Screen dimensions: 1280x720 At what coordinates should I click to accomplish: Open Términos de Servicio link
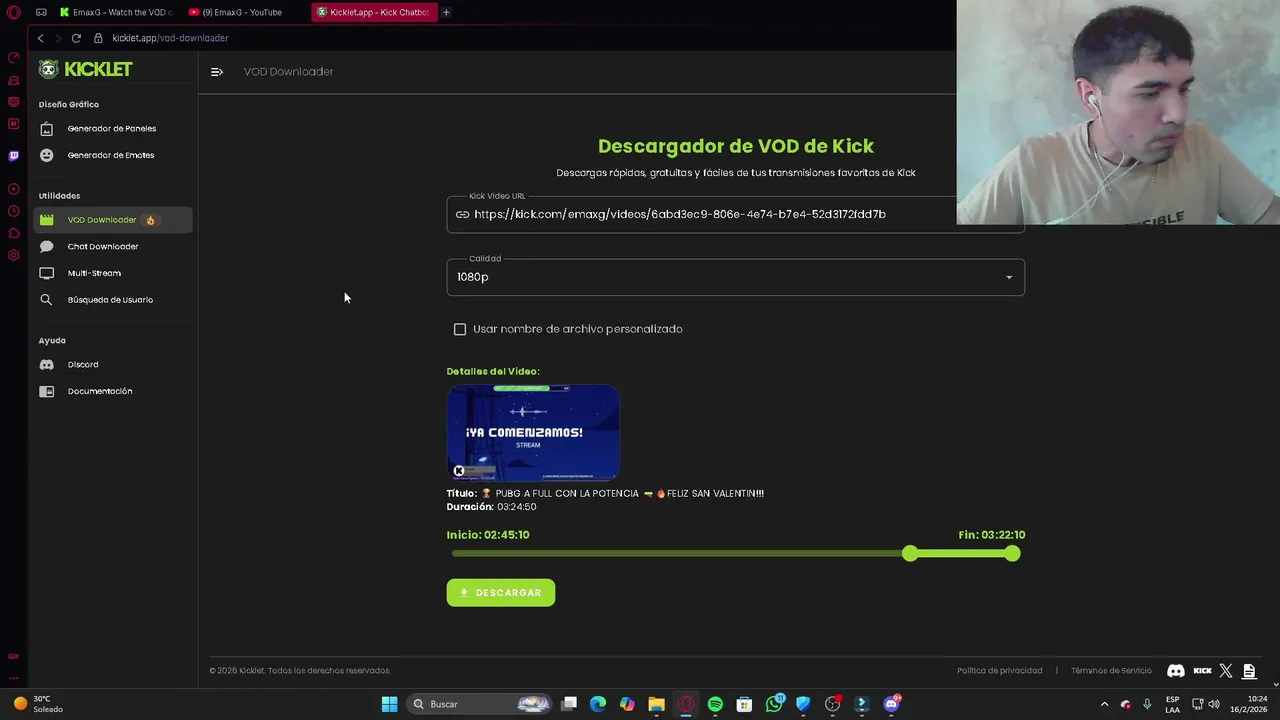1111,671
